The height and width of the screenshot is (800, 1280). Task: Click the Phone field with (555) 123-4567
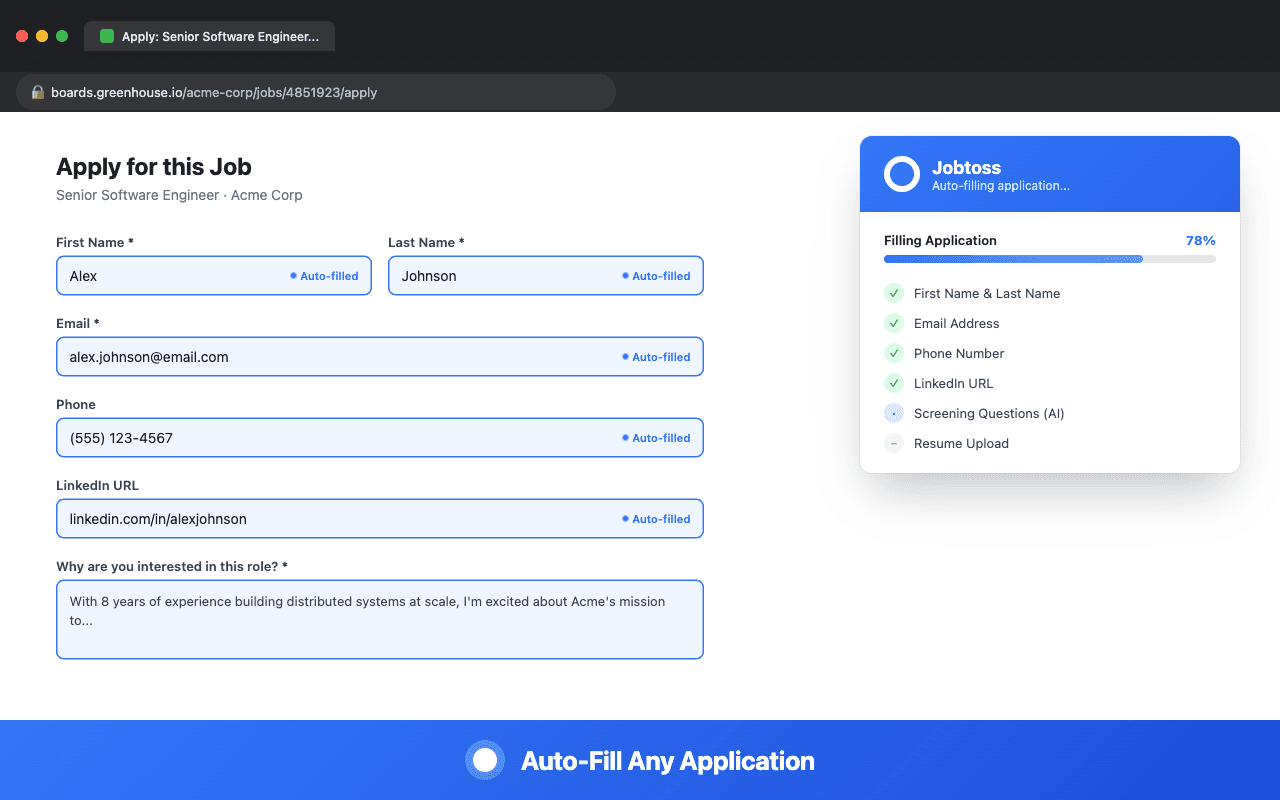pos(380,438)
